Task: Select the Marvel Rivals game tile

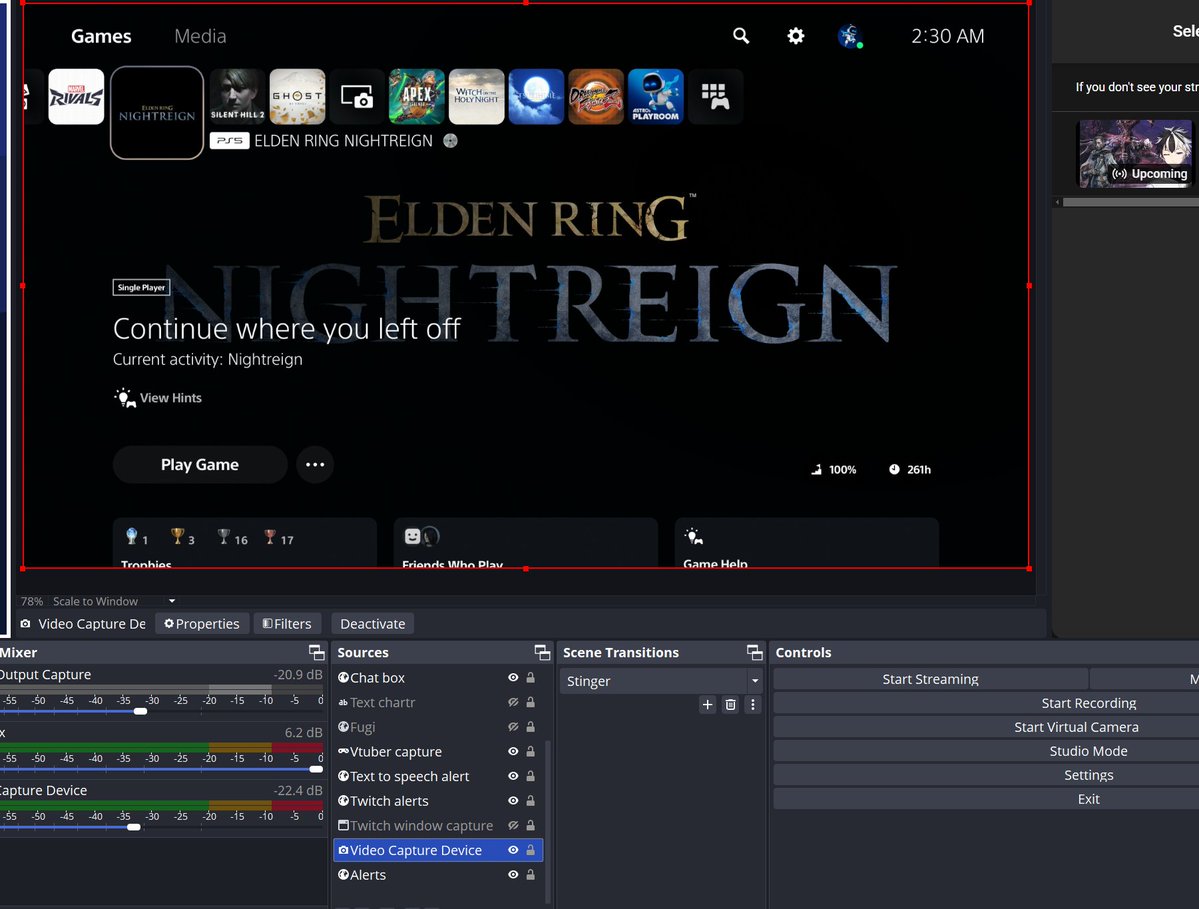Action: coord(76,96)
